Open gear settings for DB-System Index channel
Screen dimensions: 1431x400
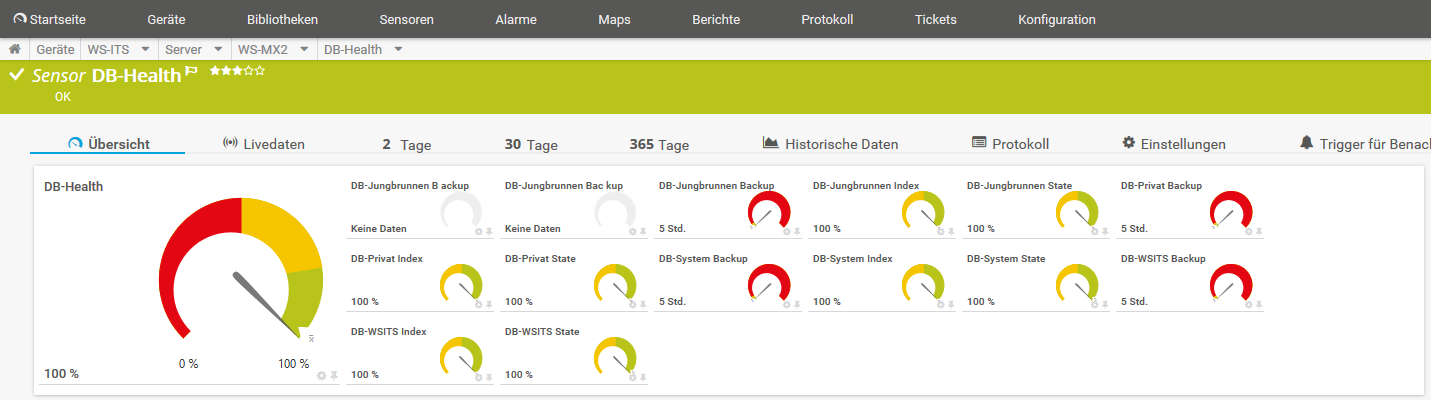940,304
